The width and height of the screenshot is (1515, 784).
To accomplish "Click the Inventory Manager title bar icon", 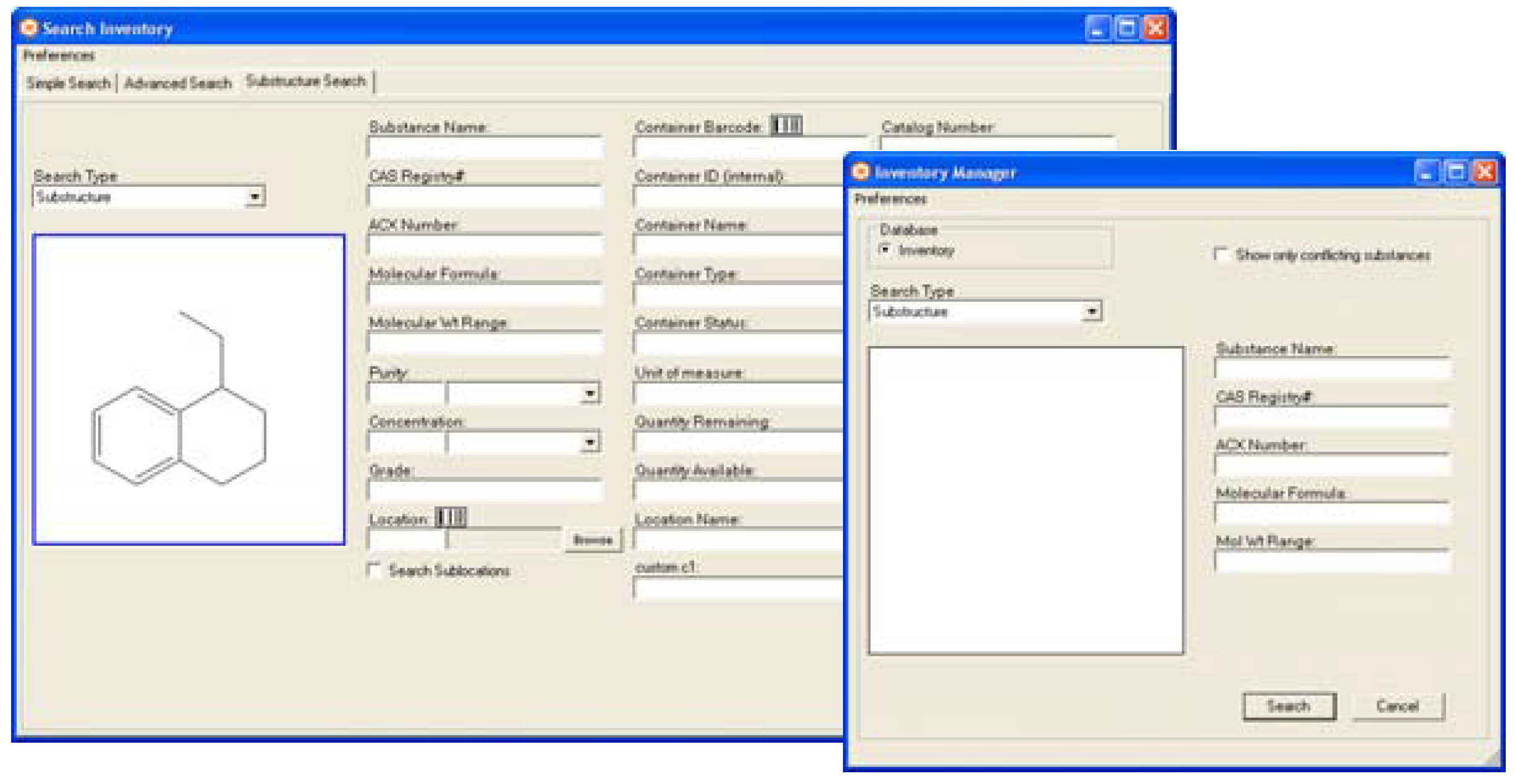I will click(x=860, y=172).
